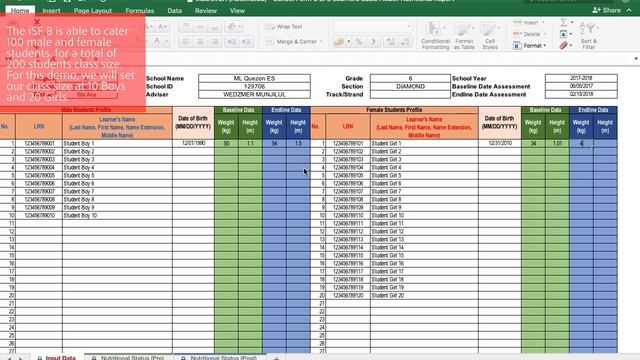This screenshot has width=640, height=360.
Task: Click Decrease Indent icon
Action: point(231,42)
